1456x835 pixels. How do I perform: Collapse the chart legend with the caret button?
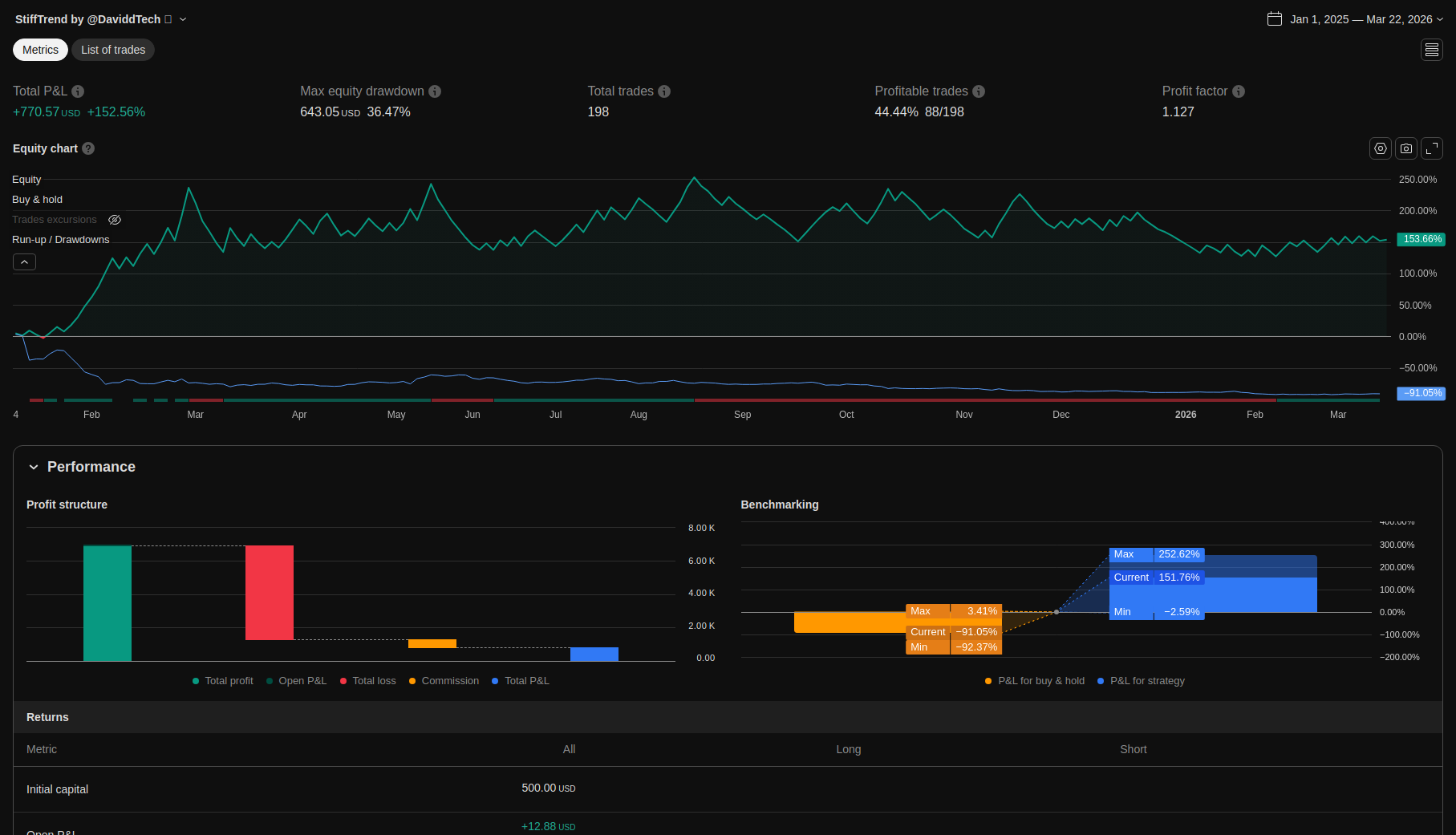click(x=24, y=262)
